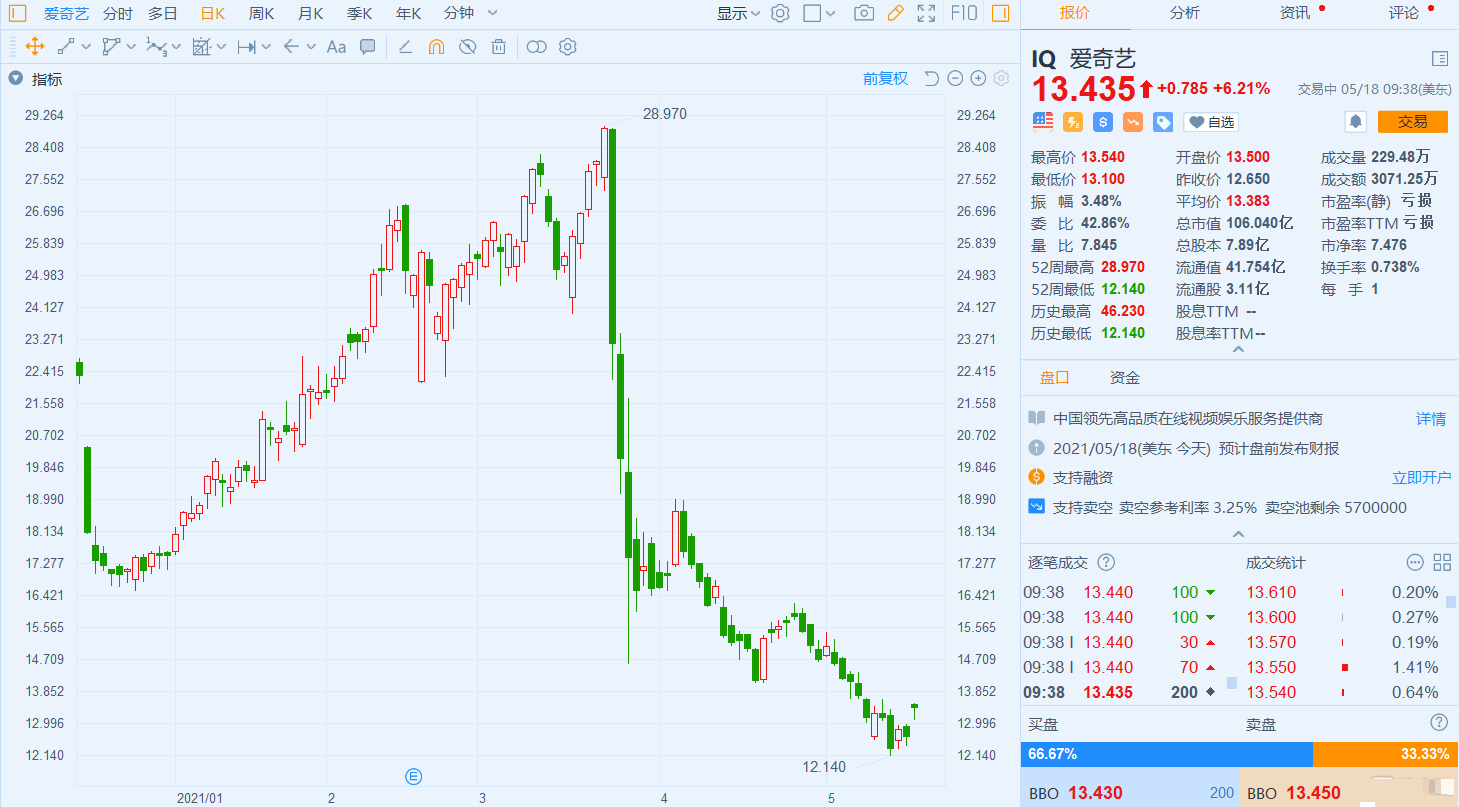1459x807 pixels.
Task: Expand the wave tool dropdown arrow
Action: (176, 47)
